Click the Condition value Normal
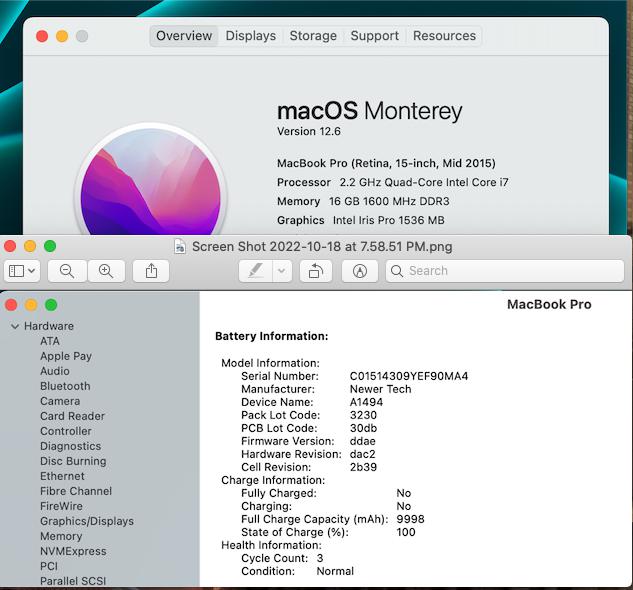 coord(335,571)
